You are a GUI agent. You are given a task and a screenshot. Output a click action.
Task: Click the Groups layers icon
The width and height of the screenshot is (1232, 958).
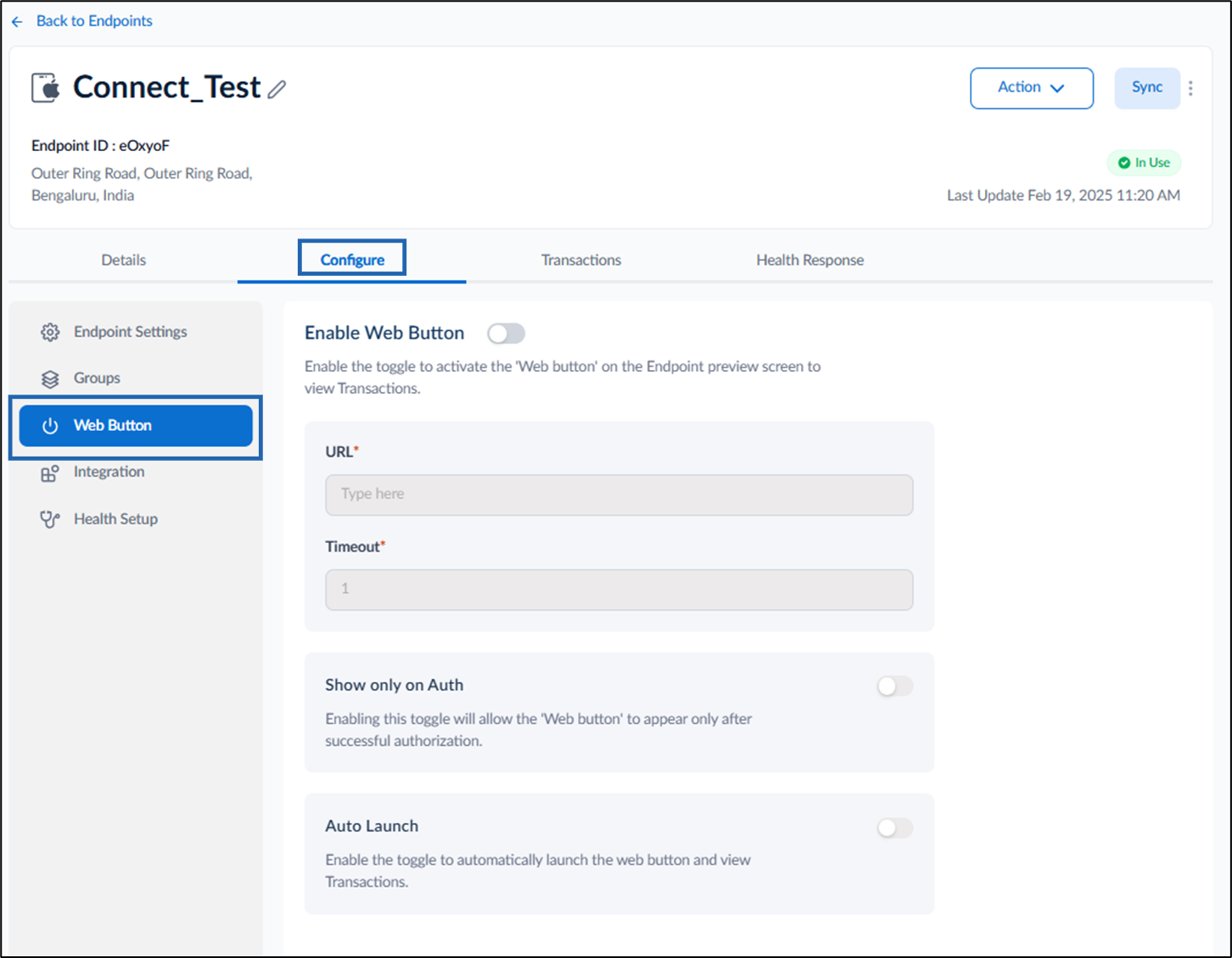[x=50, y=378]
